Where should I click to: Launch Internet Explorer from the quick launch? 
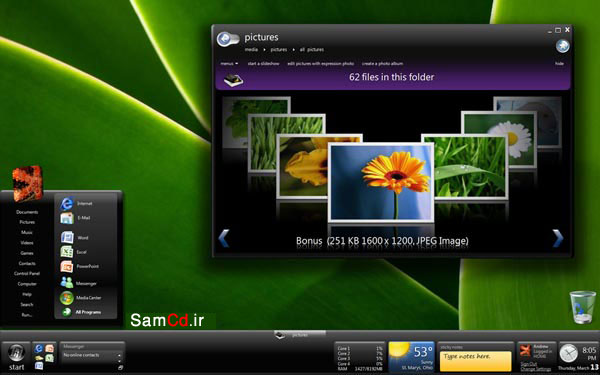click(39, 349)
